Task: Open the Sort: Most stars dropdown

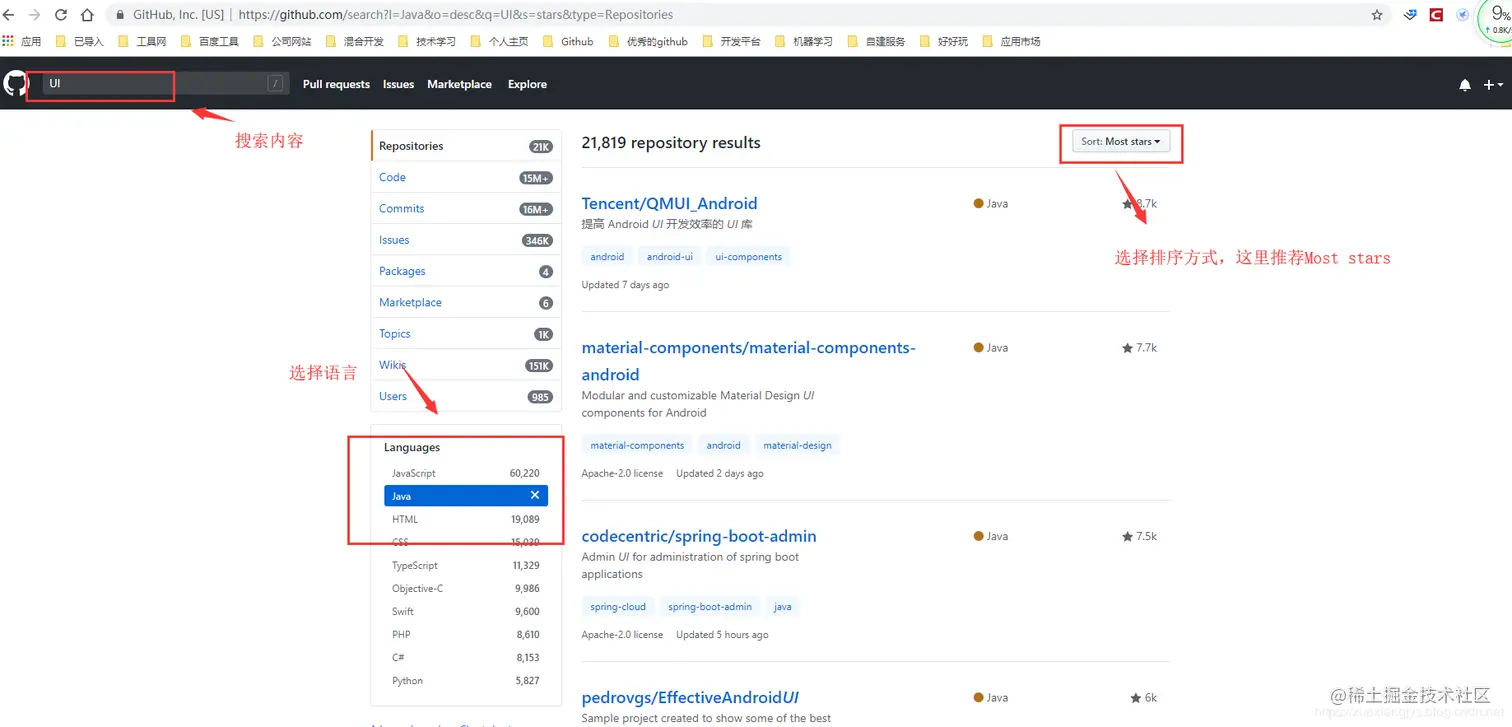Action: pos(1121,142)
